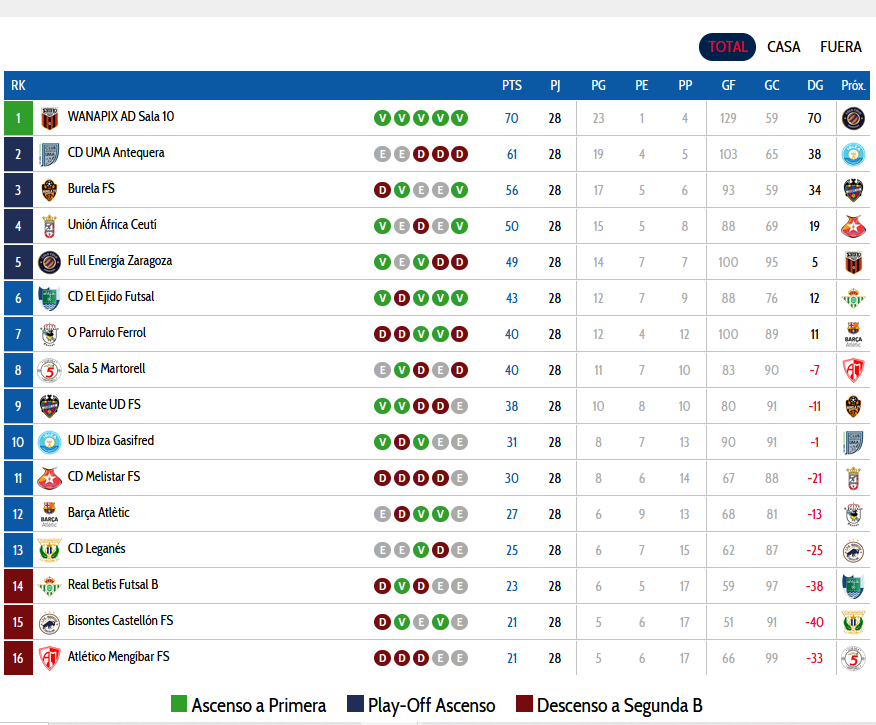
Task: Open next opponent crest in Unión África Ceutí row
Action: [x=853, y=226]
